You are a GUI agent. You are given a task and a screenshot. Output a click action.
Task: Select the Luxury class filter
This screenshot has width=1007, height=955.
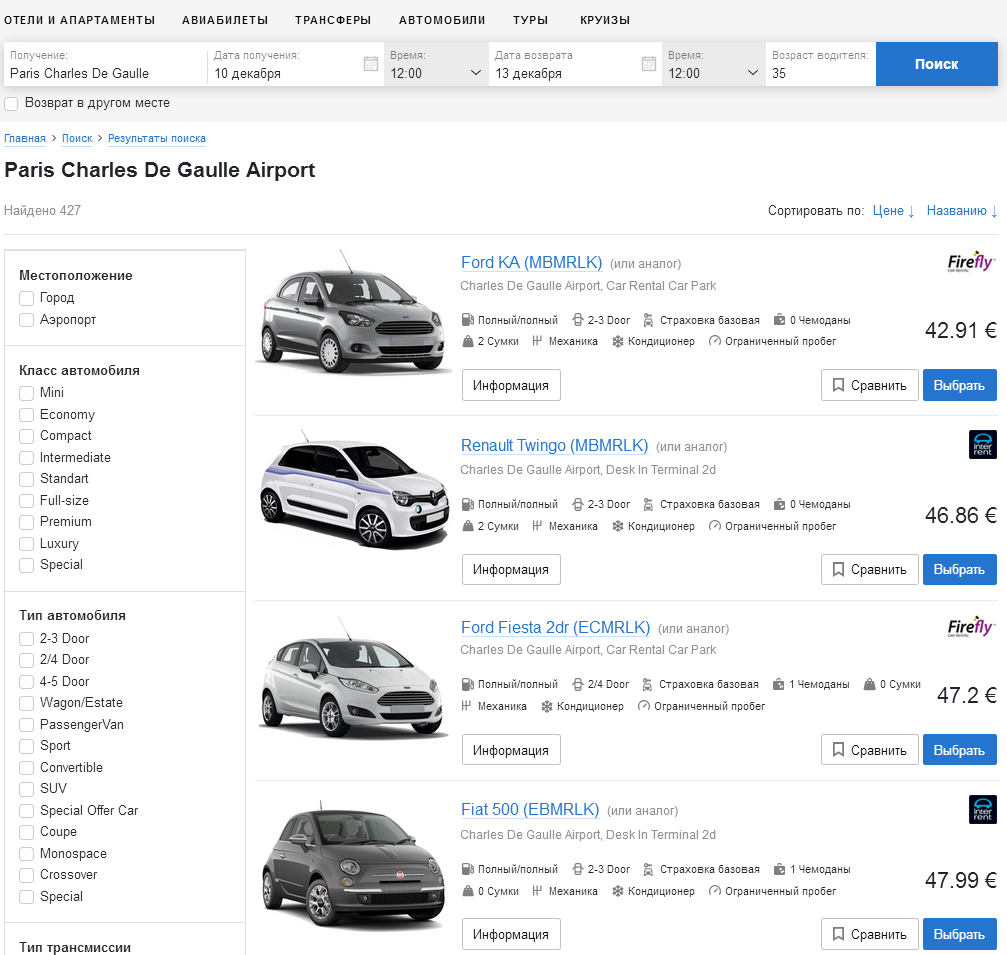26,544
